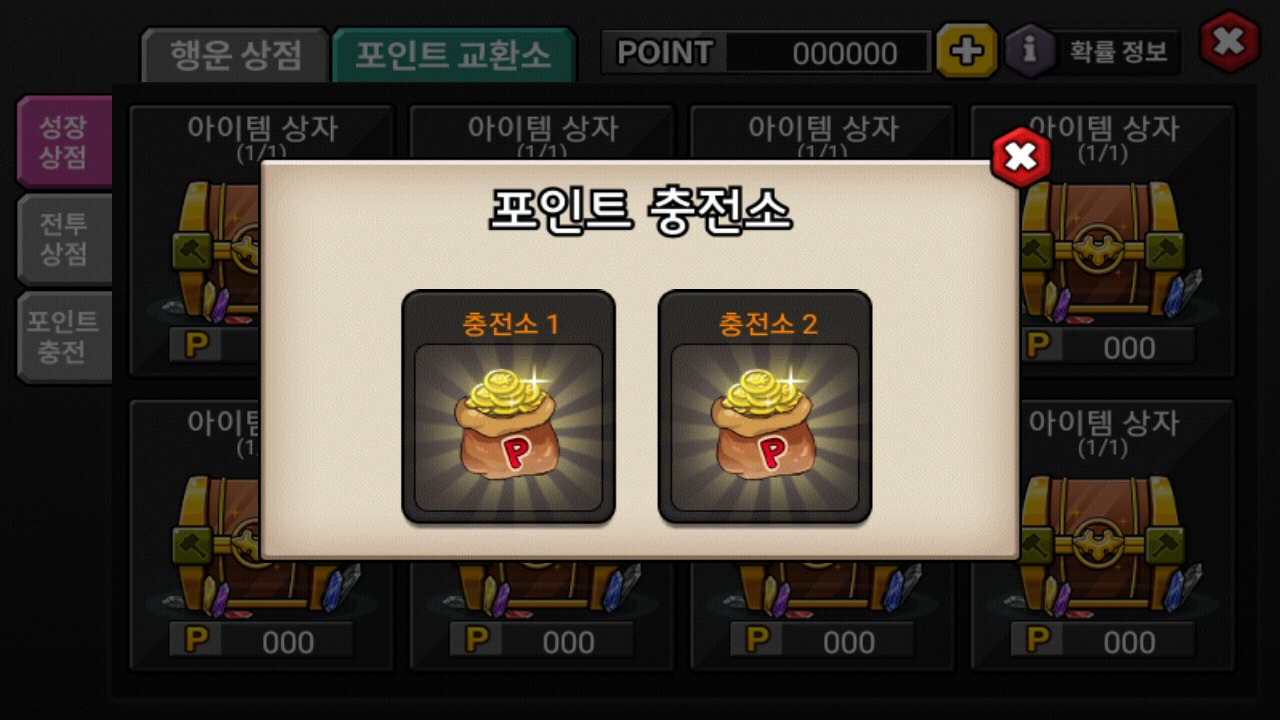
Task: Open the 전투 상점 side tab
Action: [x=64, y=239]
